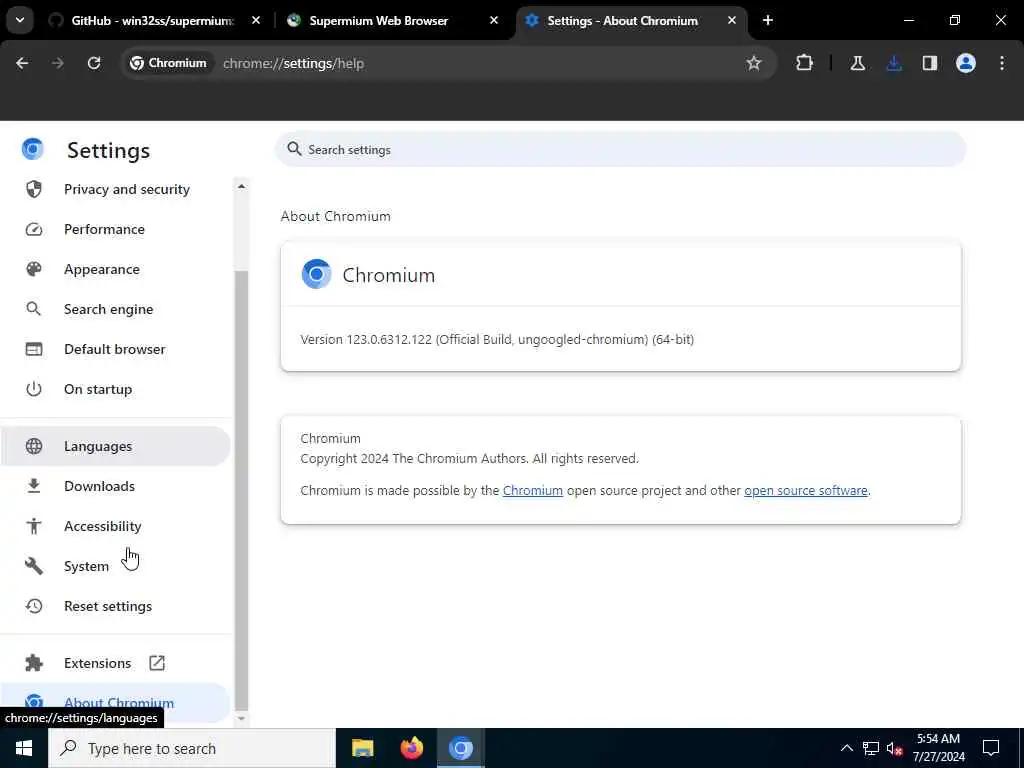
Task: Open Default browser settings
Action: point(115,349)
